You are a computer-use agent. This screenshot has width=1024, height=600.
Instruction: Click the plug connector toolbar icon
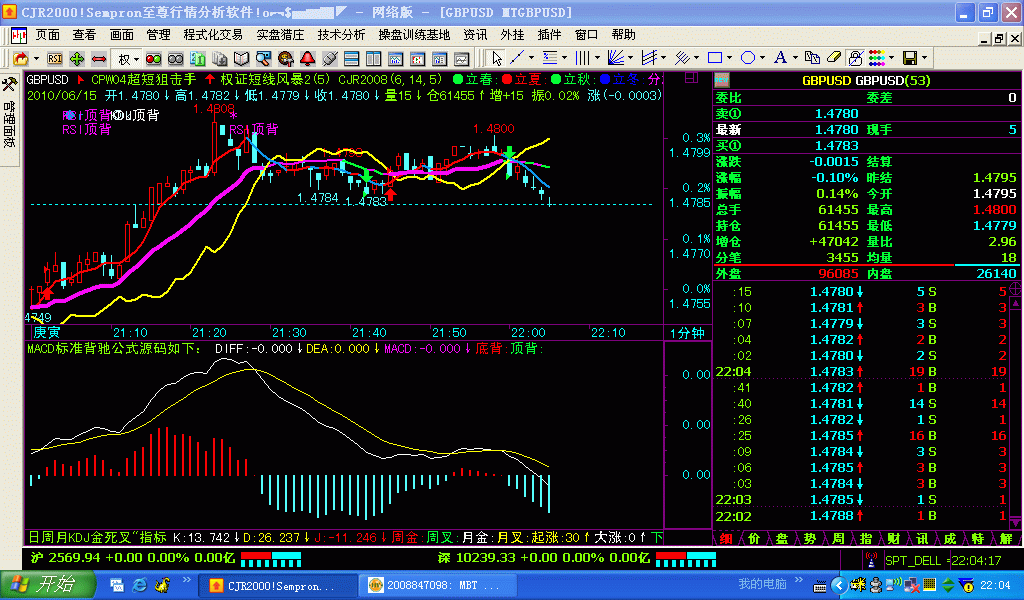(330, 59)
